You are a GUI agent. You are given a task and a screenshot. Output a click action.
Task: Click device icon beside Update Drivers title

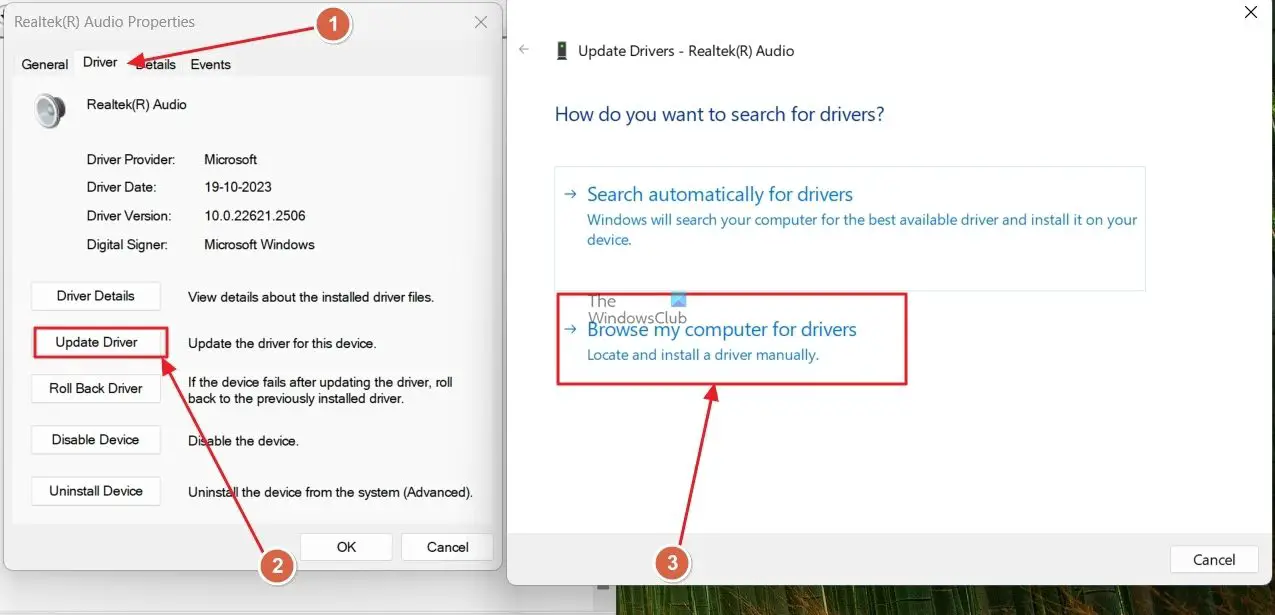tap(562, 50)
